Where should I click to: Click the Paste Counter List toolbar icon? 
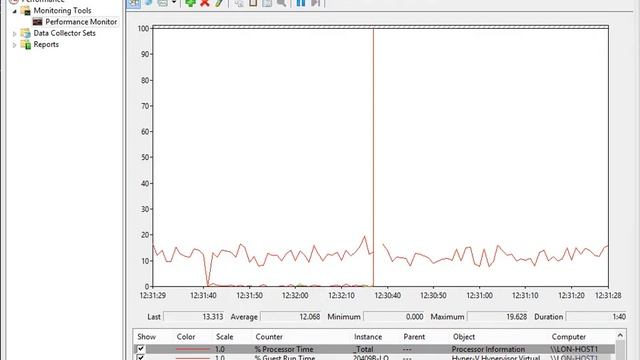pos(253,3)
